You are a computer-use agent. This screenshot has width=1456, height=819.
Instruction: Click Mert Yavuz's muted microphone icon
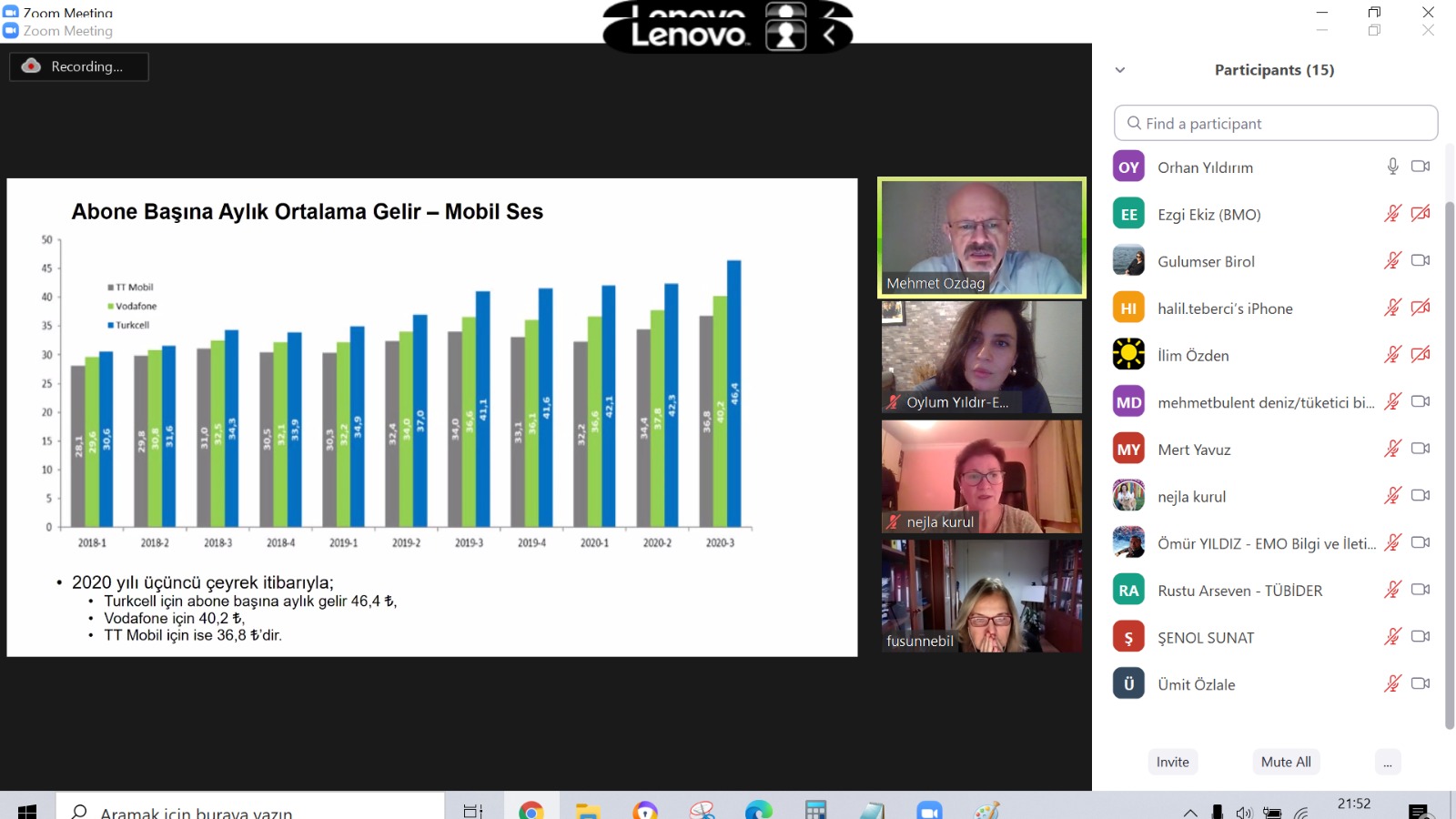click(x=1392, y=449)
